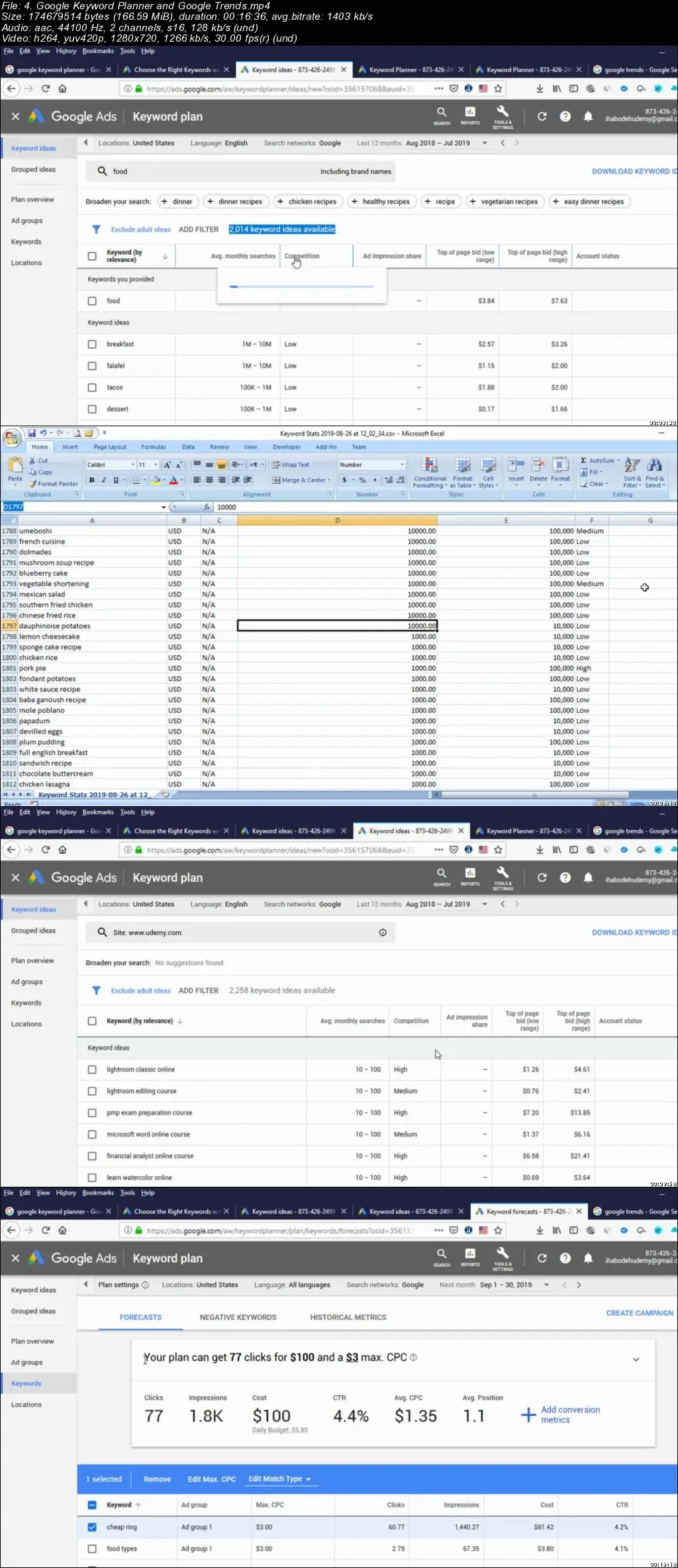
Task: Open the Number format dropdown in Excel
Action: (x=402, y=465)
